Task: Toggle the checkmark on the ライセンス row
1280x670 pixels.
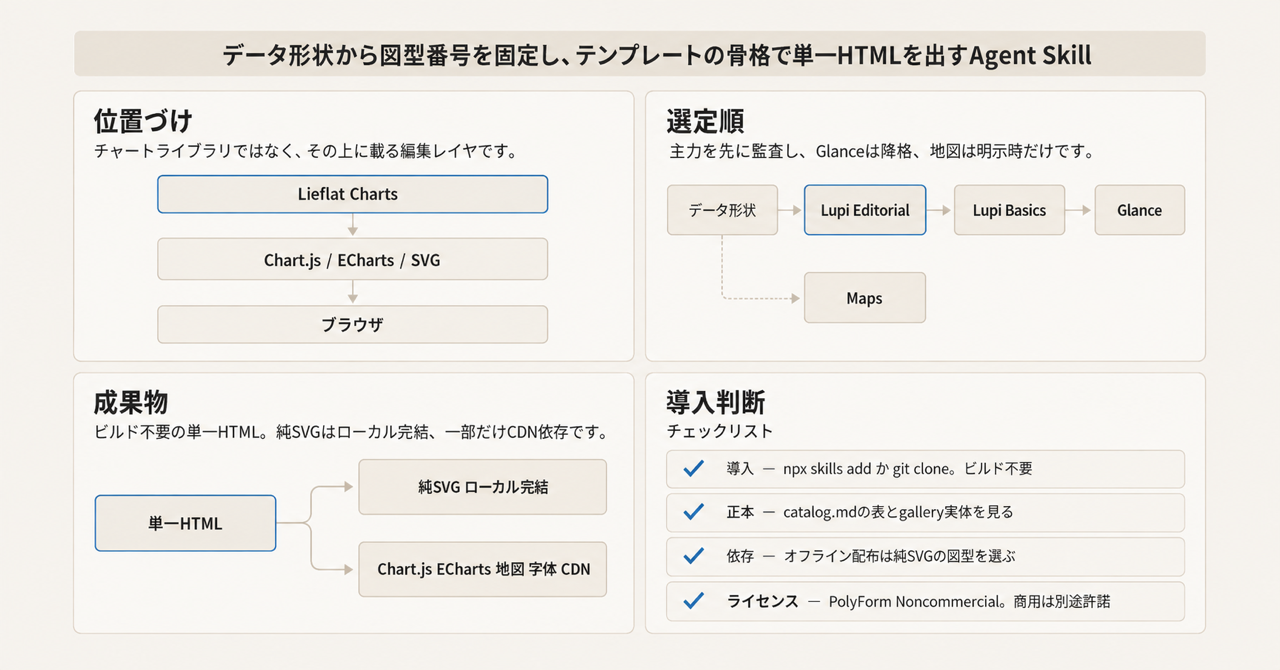Action: pyautogui.click(x=692, y=601)
